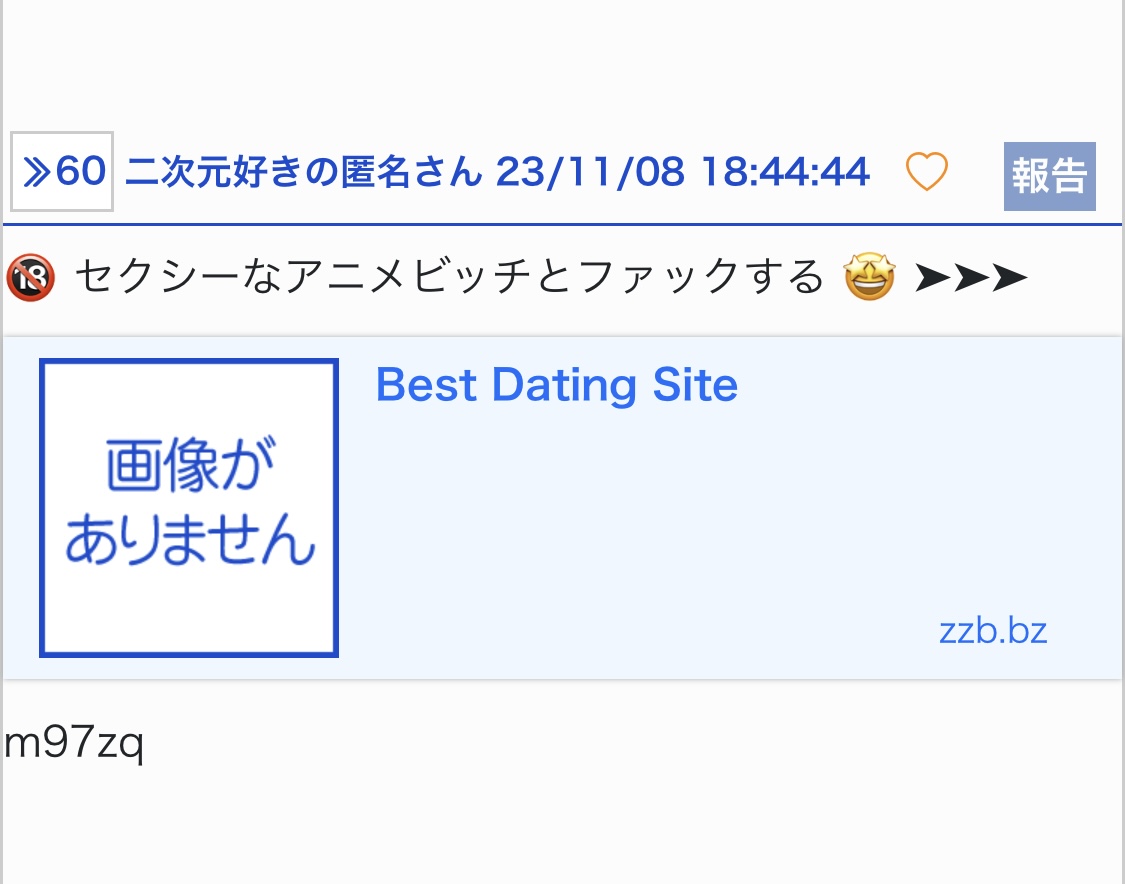This screenshot has height=884, width=1125.
Task: Open the >>60 reply anchor box
Action: pos(62,172)
